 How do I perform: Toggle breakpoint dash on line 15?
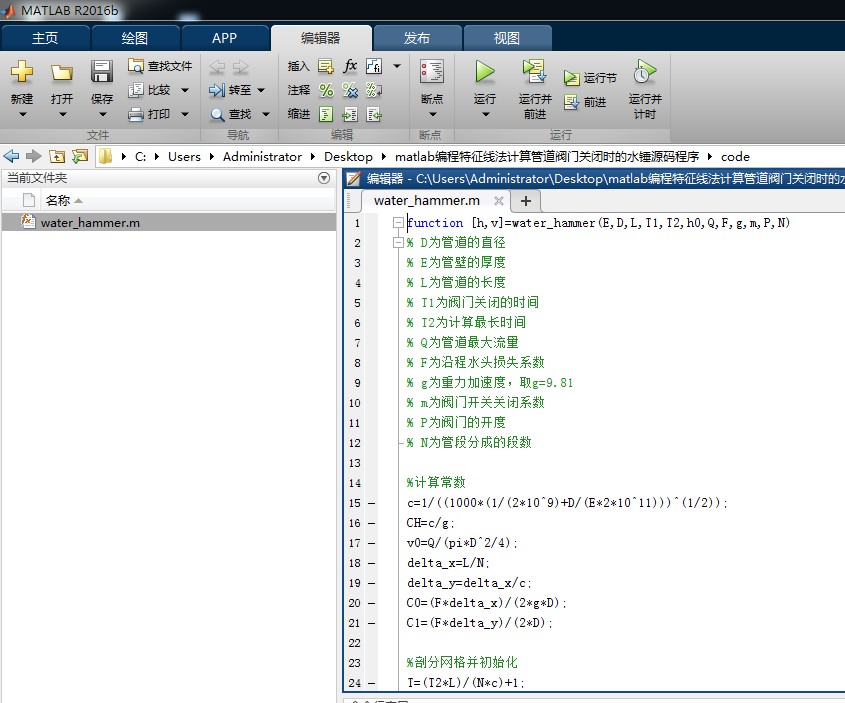point(371,503)
